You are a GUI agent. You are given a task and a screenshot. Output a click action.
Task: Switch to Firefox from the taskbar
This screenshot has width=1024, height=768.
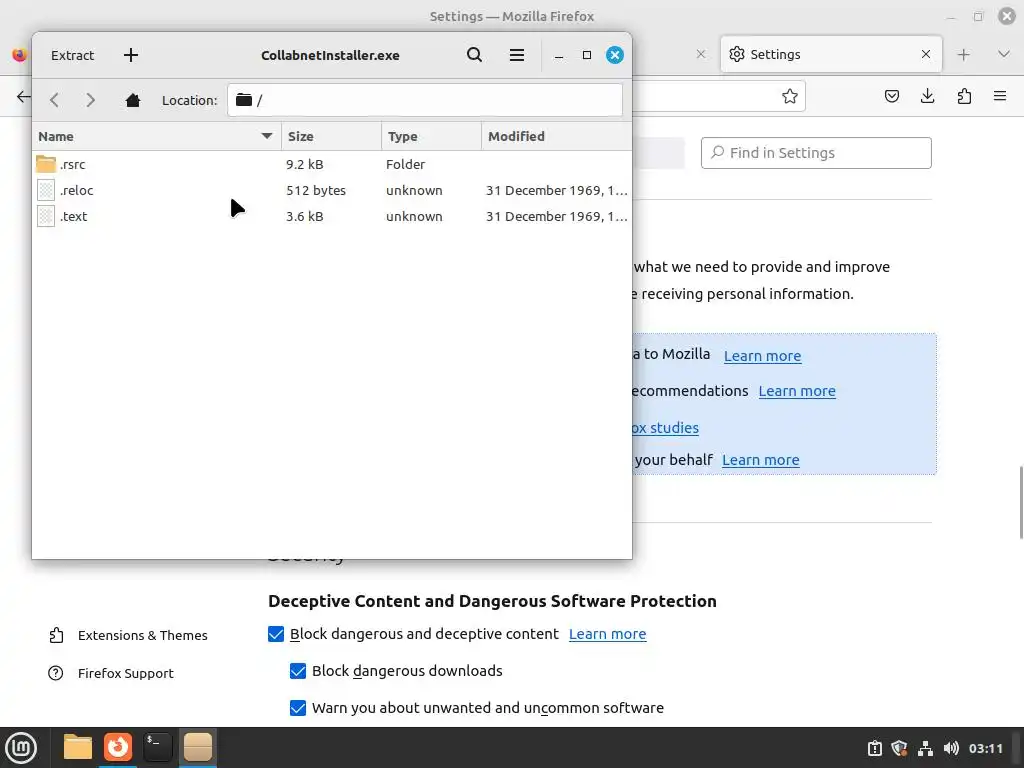tap(118, 747)
